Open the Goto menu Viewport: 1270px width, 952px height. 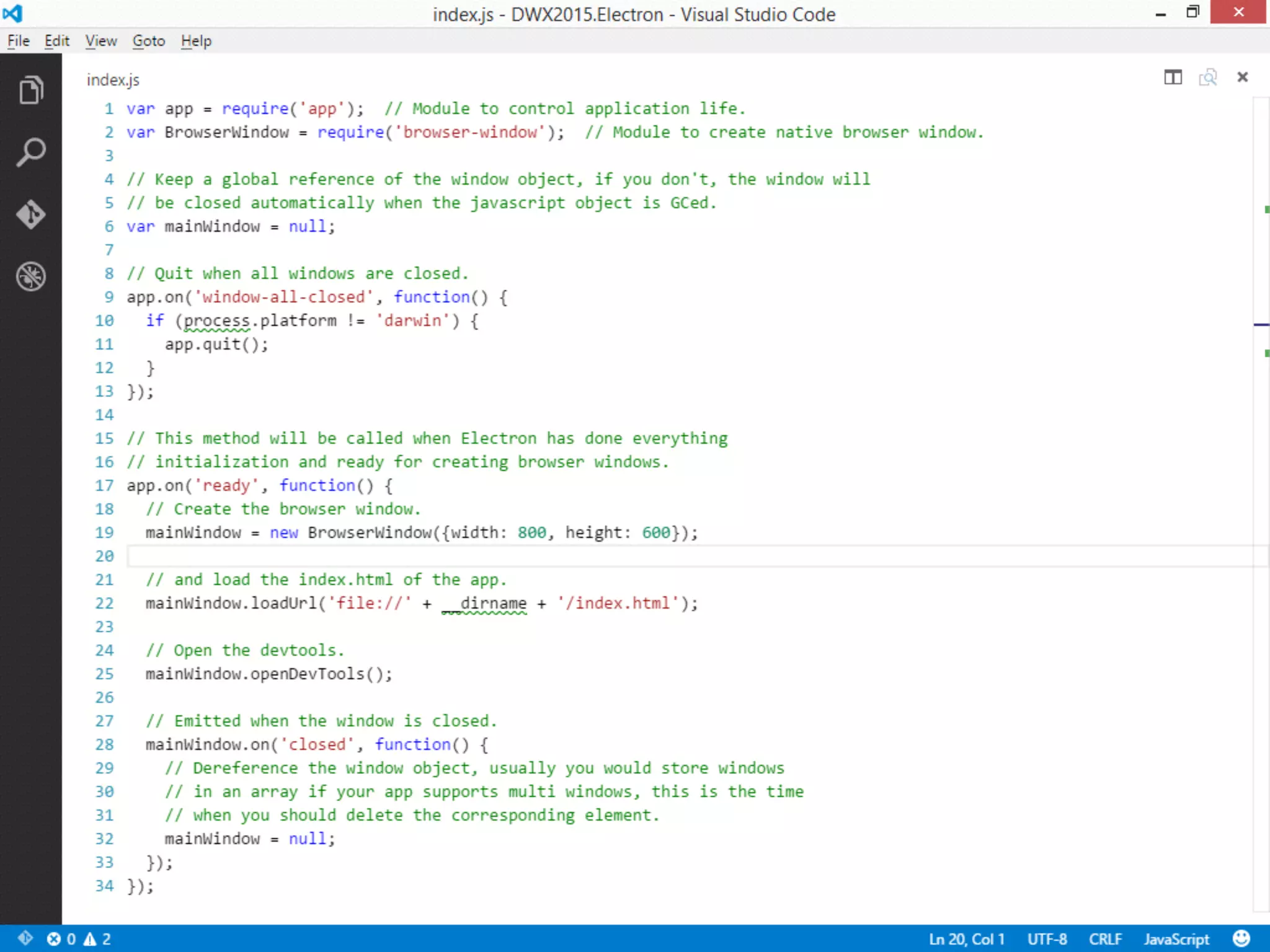tap(149, 41)
